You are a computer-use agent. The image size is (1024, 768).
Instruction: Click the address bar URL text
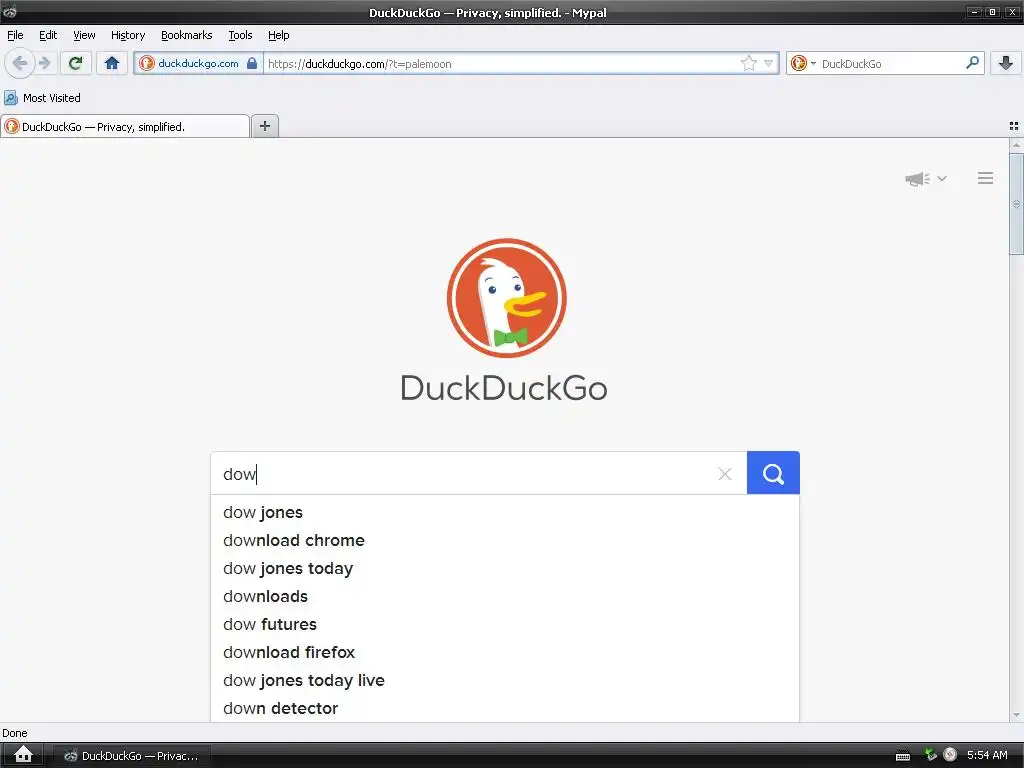[360, 64]
